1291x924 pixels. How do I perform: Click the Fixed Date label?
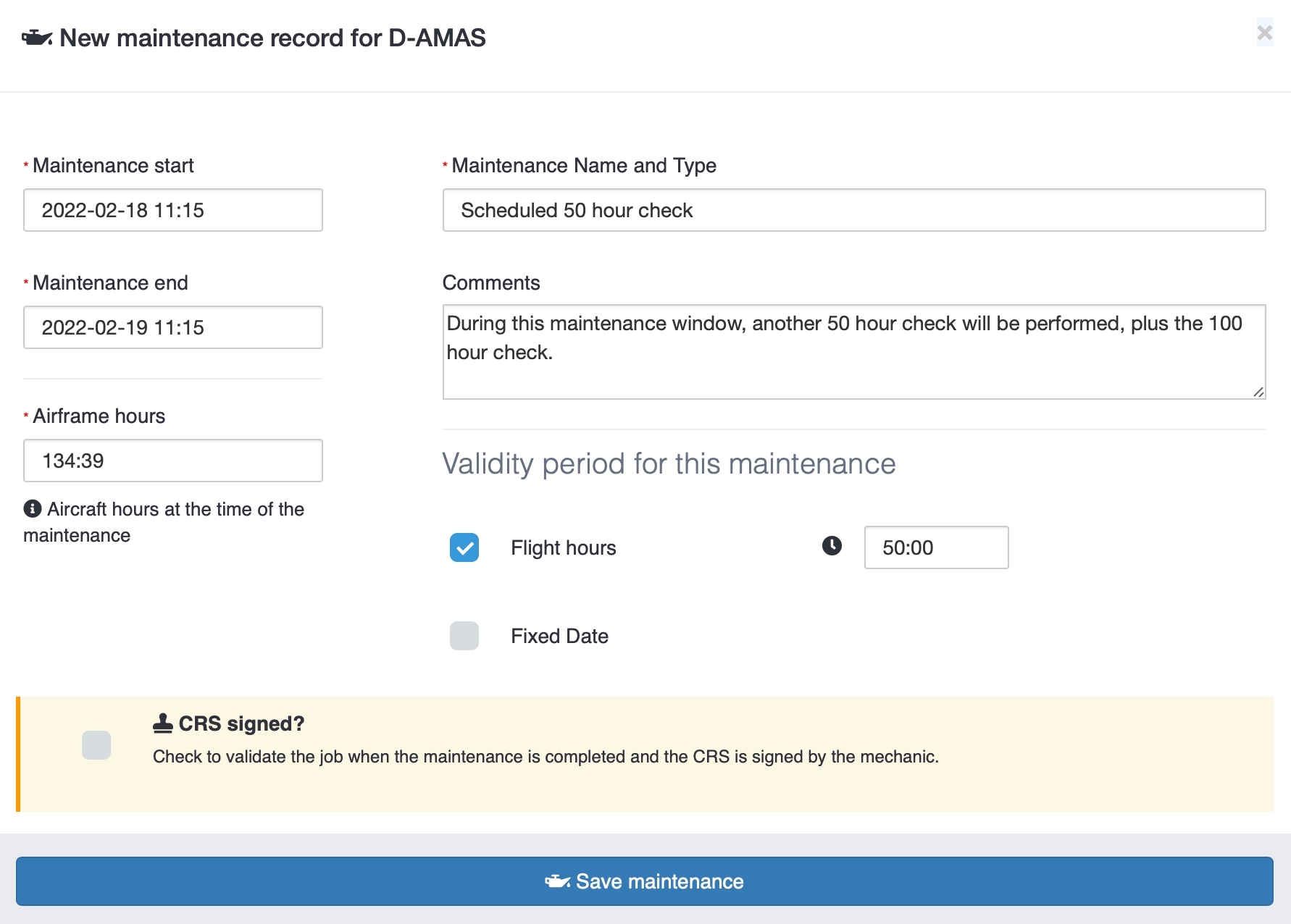[x=559, y=636]
